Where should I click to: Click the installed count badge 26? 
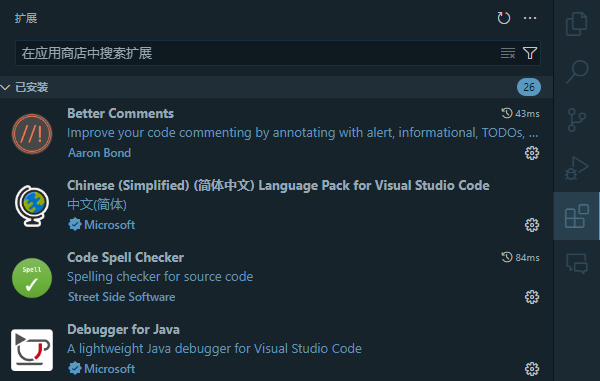(x=529, y=87)
